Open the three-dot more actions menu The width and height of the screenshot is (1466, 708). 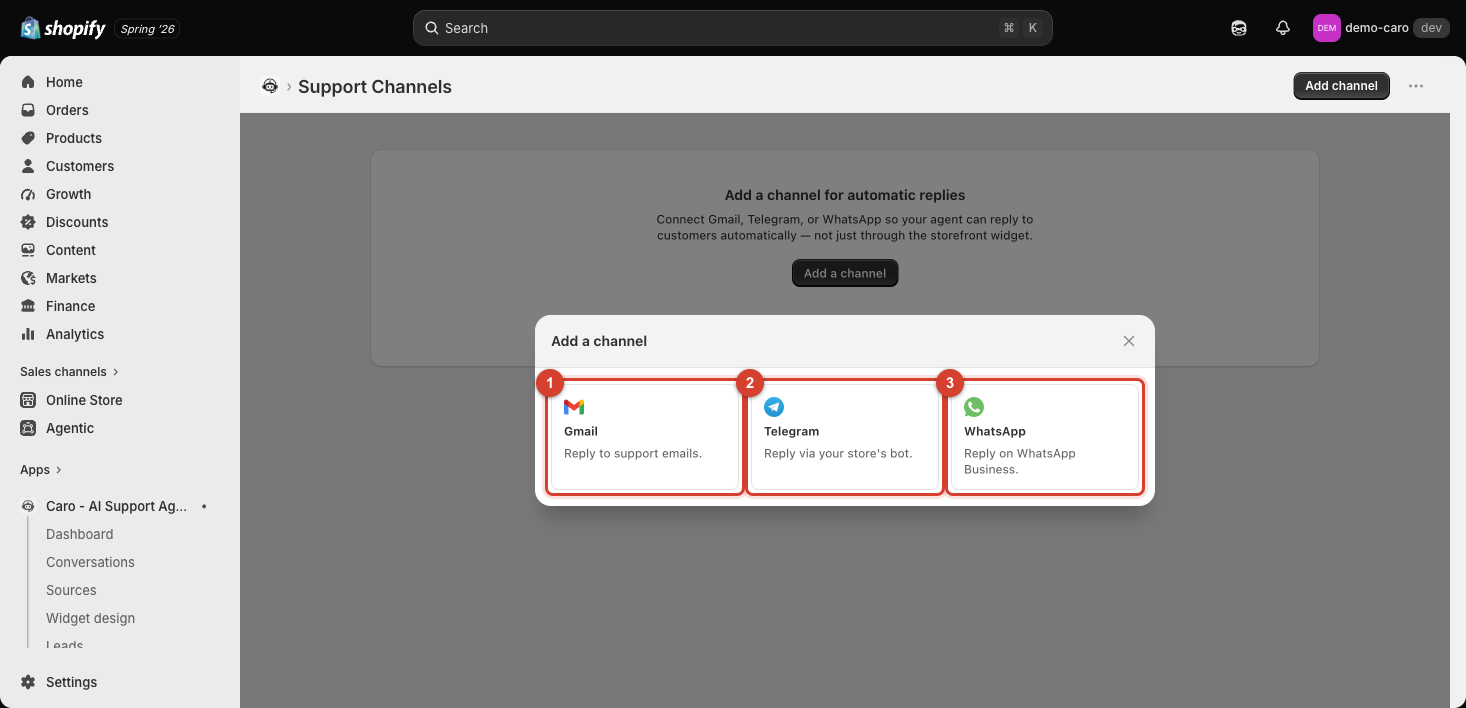pyautogui.click(x=1416, y=86)
